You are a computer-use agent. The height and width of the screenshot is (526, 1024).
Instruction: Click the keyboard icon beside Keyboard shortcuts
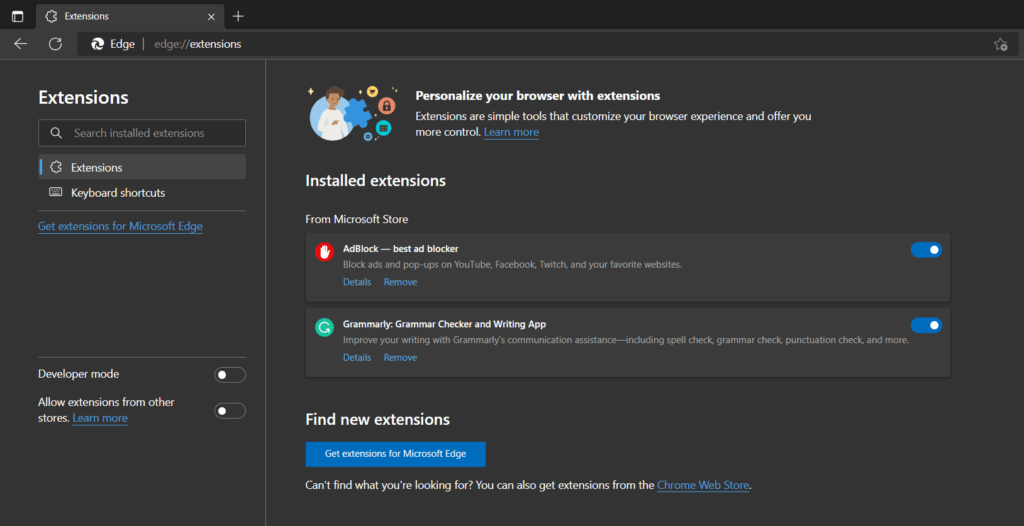pos(56,193)
